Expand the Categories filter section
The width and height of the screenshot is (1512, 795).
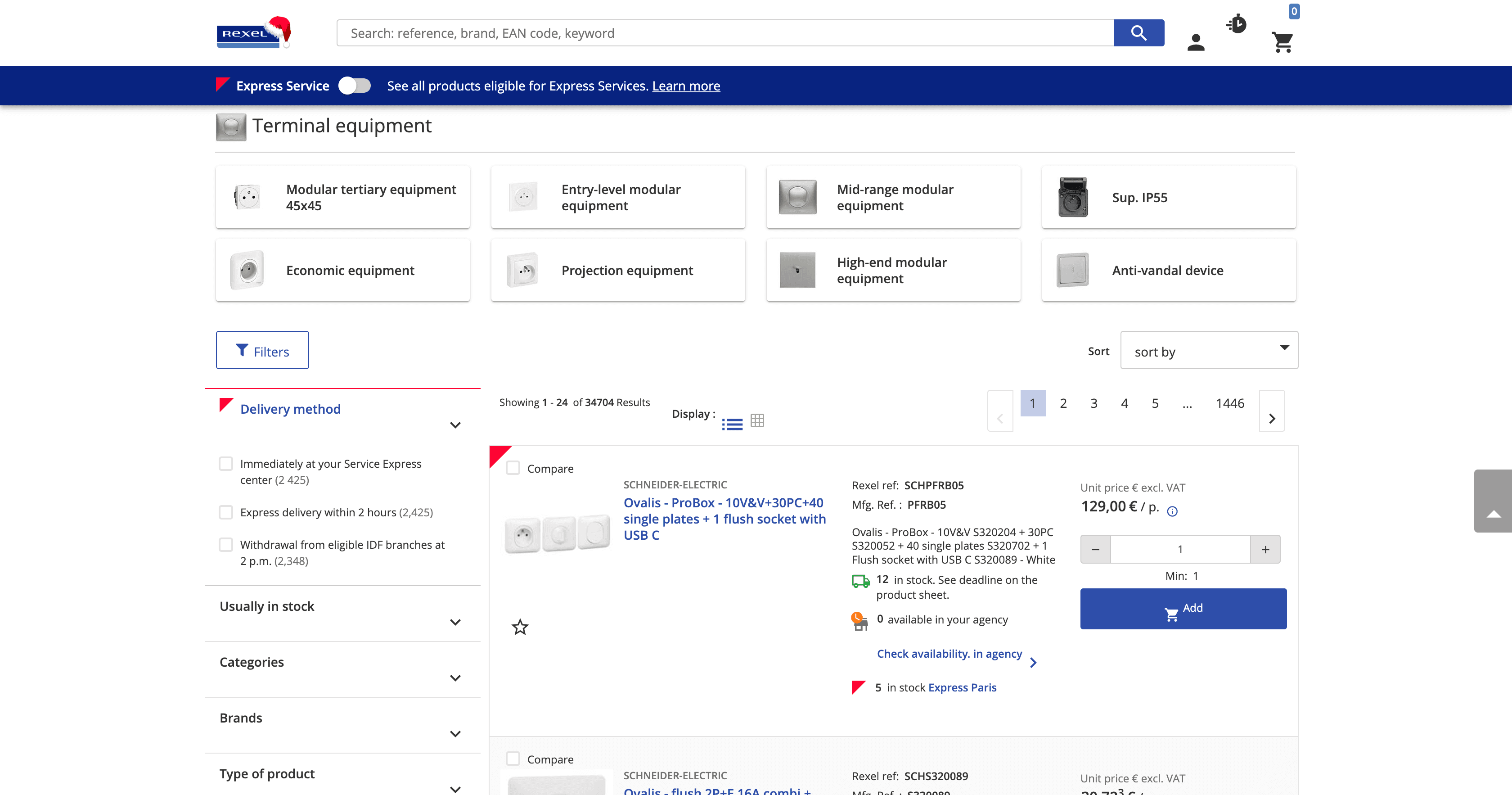click(x=455, y=678)
